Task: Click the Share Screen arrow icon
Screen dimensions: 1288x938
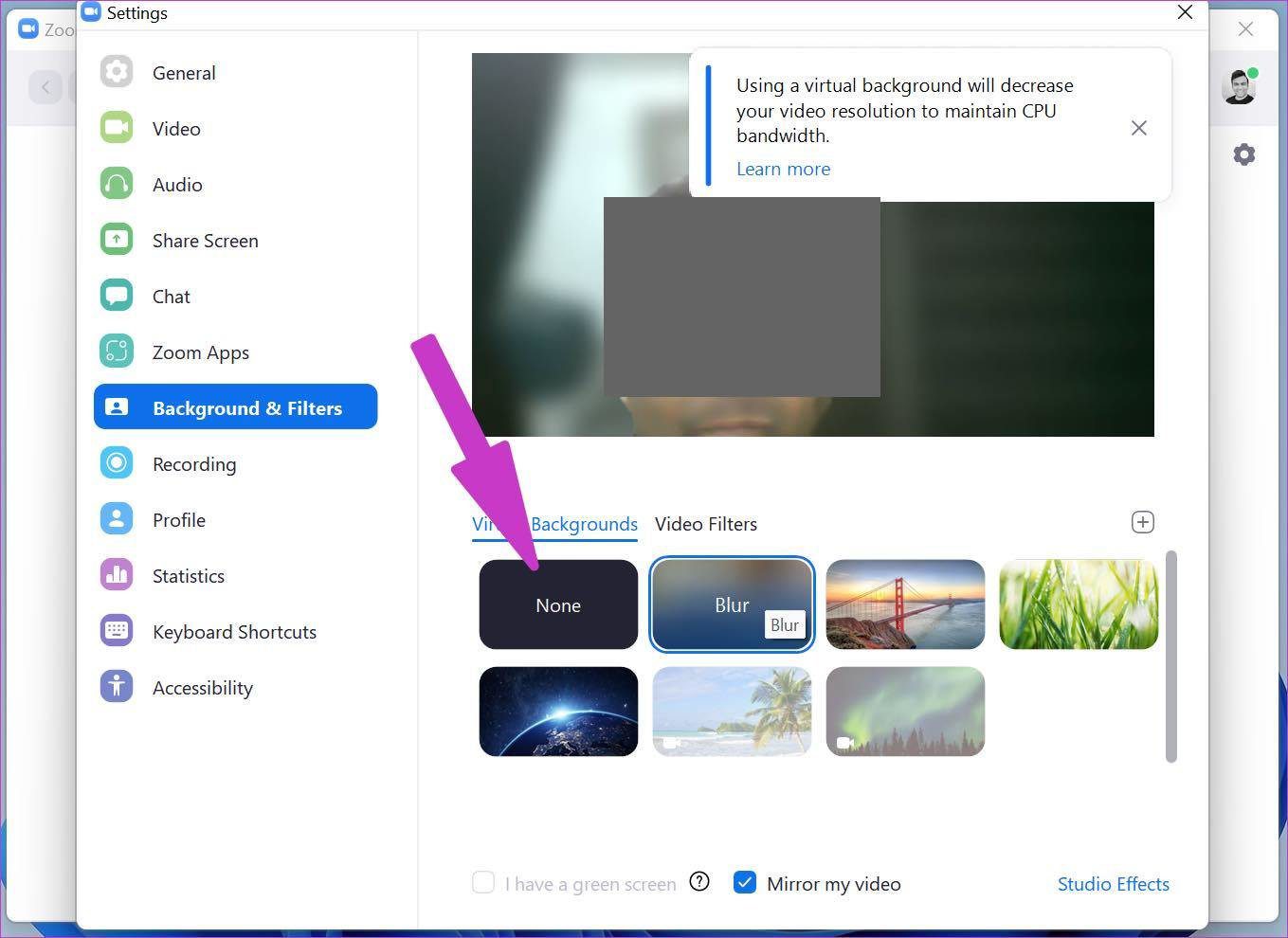Action: pyautogui.click(x=117, y=240)
